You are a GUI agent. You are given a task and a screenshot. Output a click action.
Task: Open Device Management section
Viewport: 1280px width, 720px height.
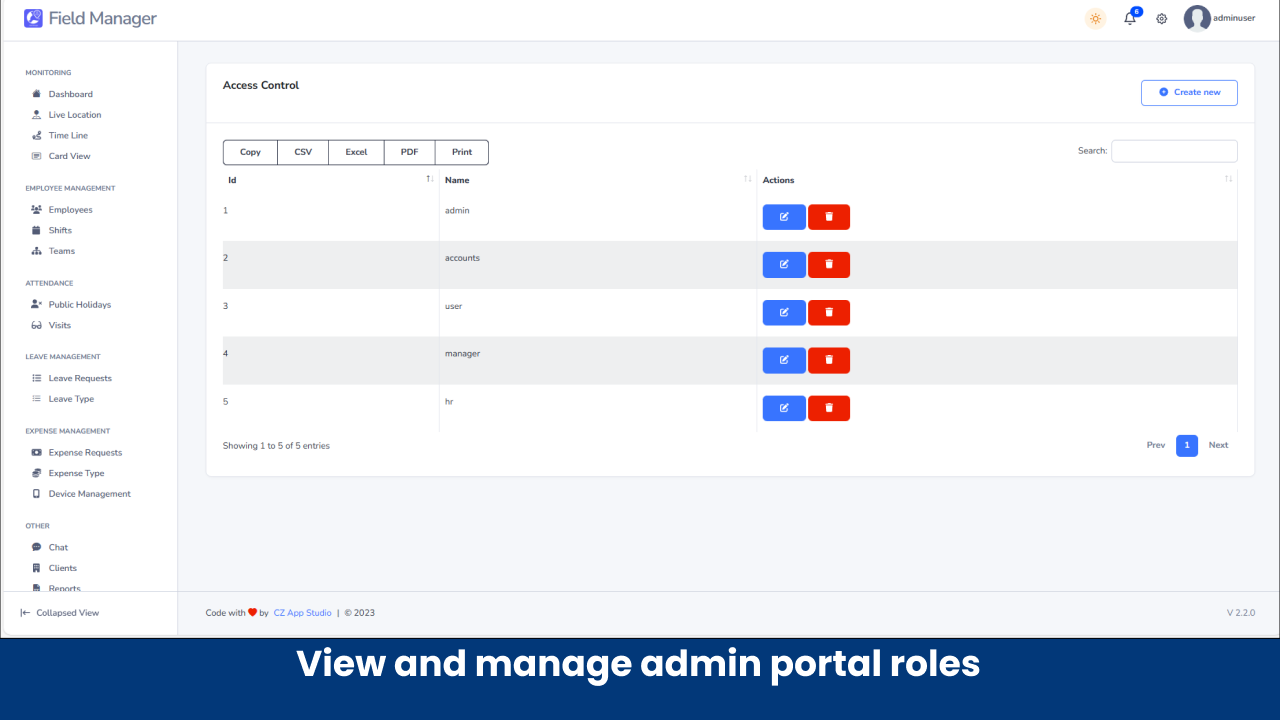[x=90, y=493]
